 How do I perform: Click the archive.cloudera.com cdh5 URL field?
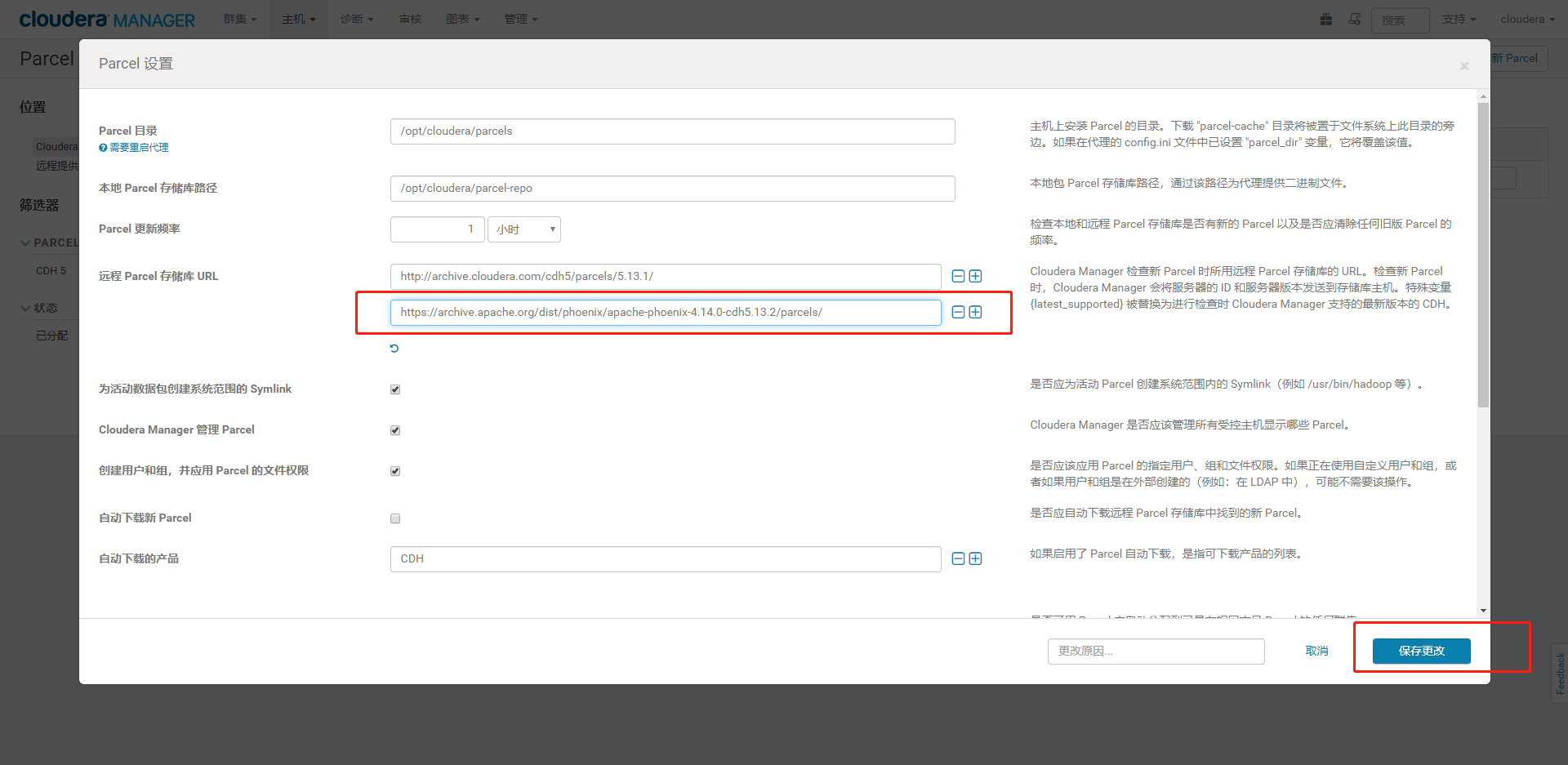(666, 277)
